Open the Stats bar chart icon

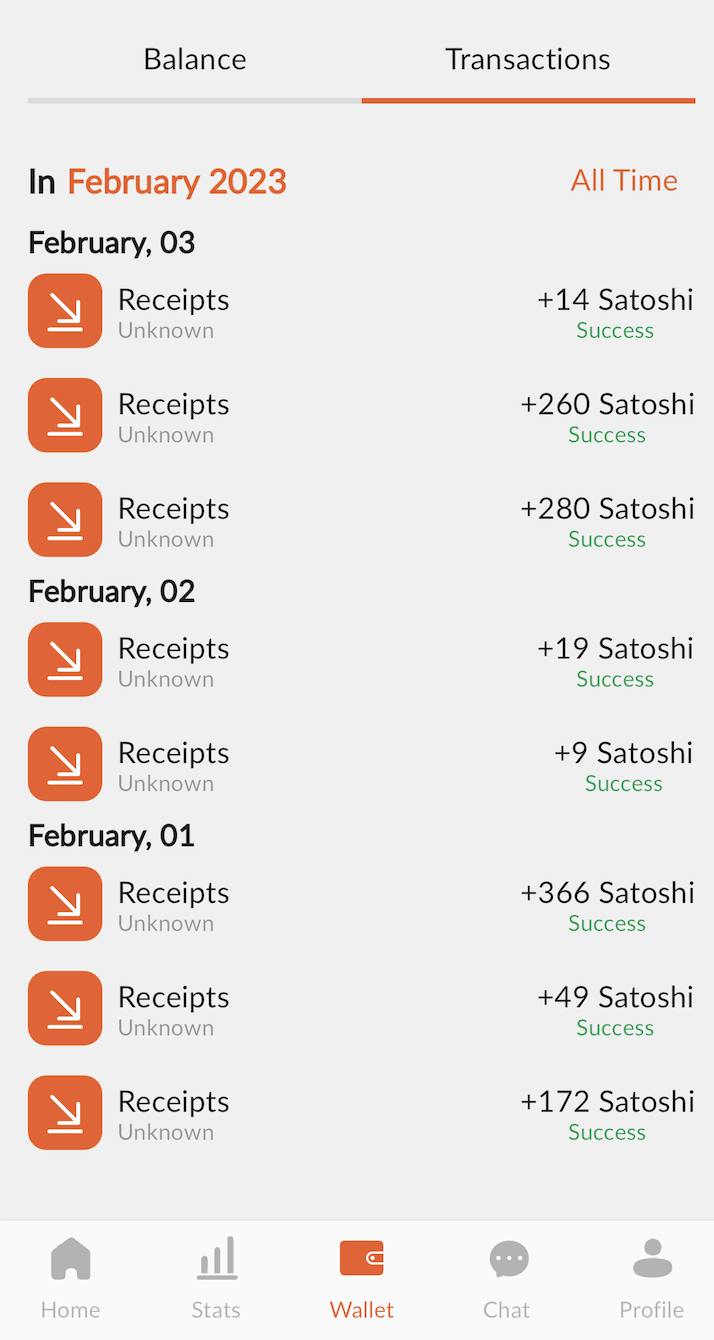tap(216, 1259)
